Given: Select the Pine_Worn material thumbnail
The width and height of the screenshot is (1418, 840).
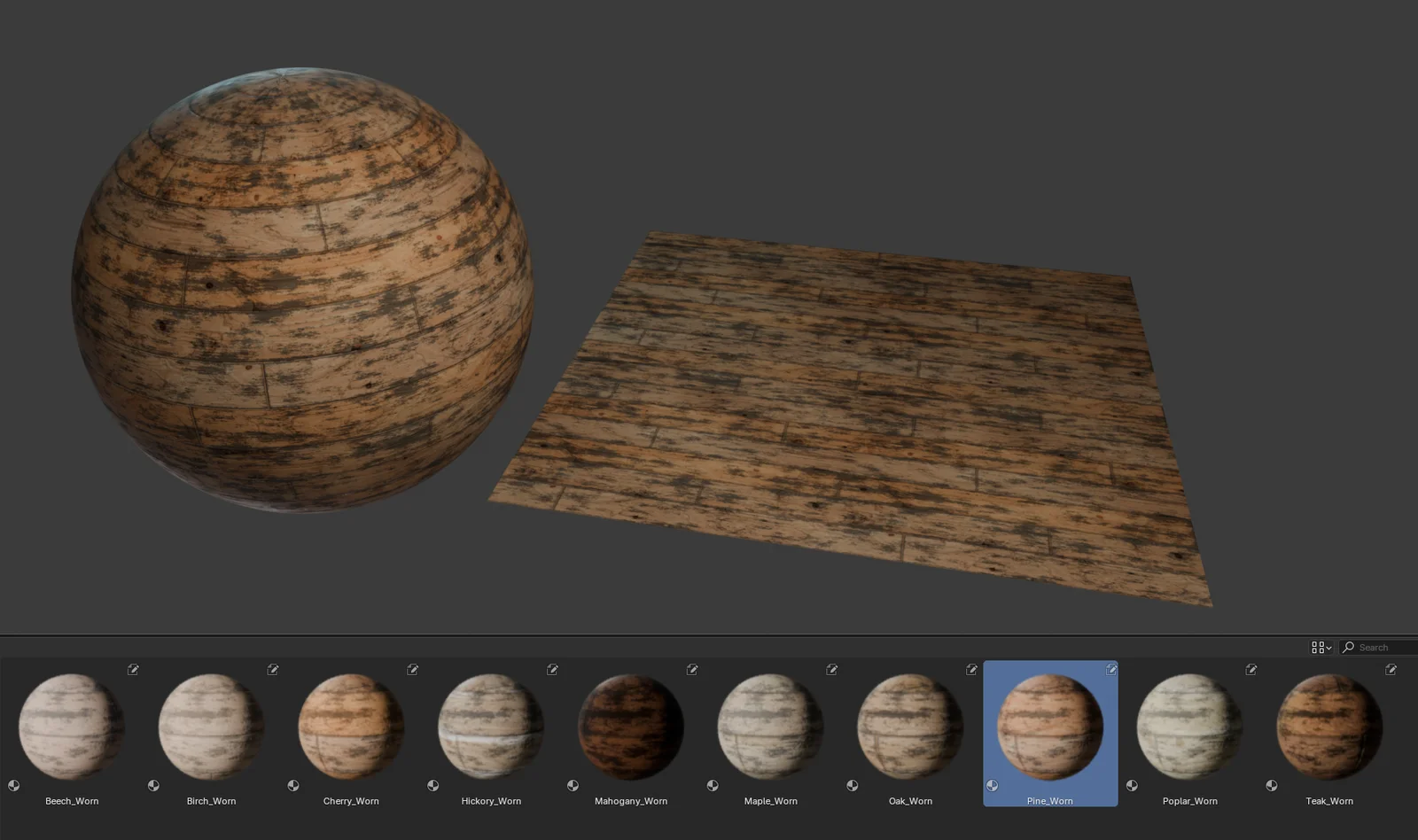Looking at the screenshot, I should point(1050,727).
